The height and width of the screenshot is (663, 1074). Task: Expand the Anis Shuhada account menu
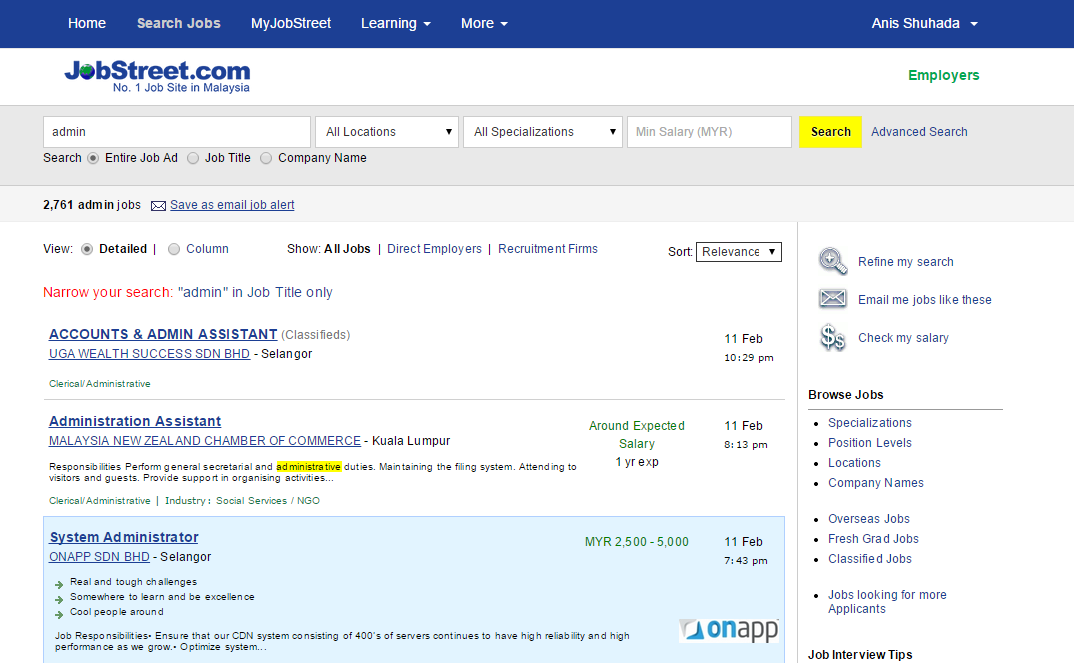tap(923, 23)
